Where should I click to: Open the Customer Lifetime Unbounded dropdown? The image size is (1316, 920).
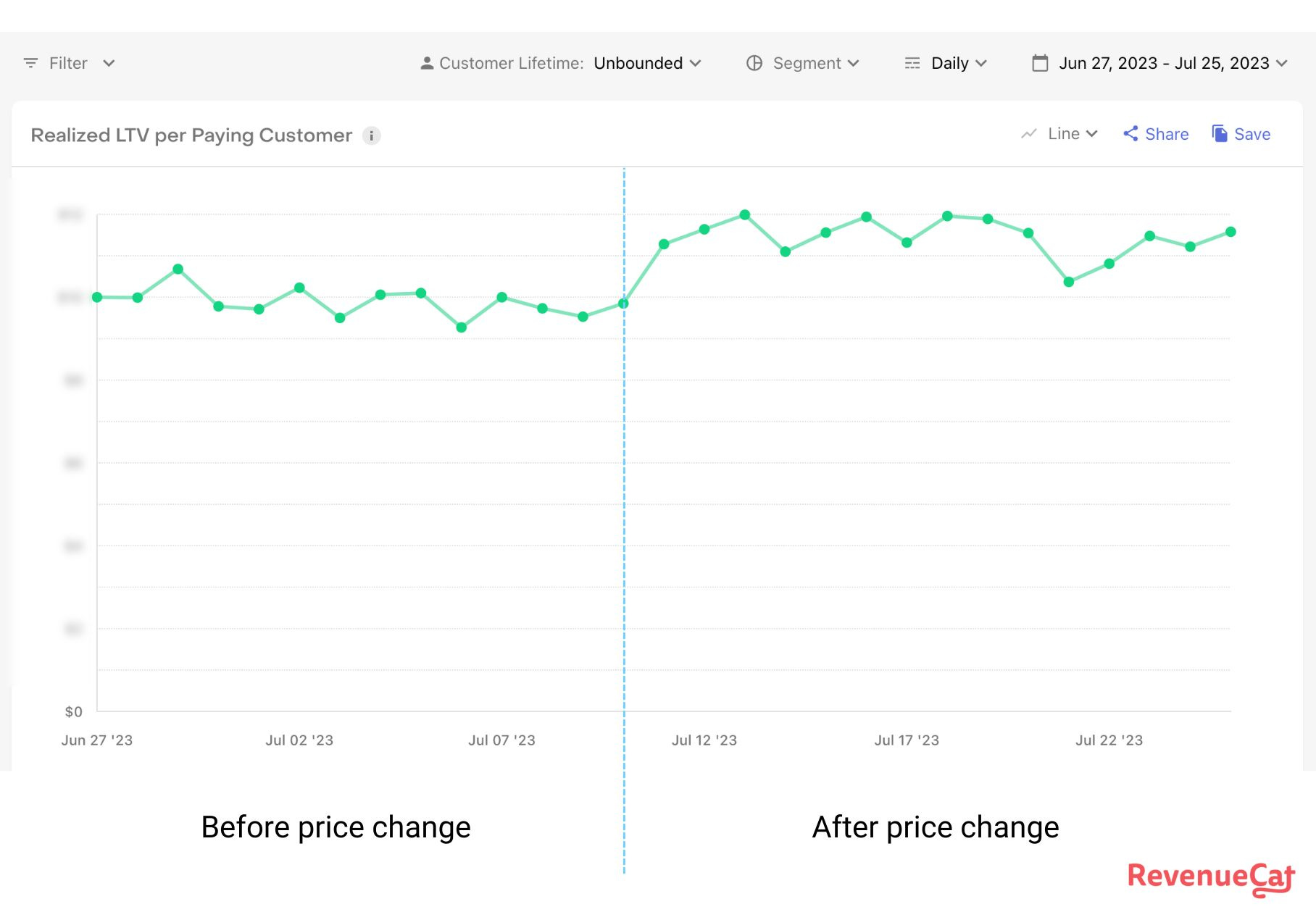[x=647, y=63]
